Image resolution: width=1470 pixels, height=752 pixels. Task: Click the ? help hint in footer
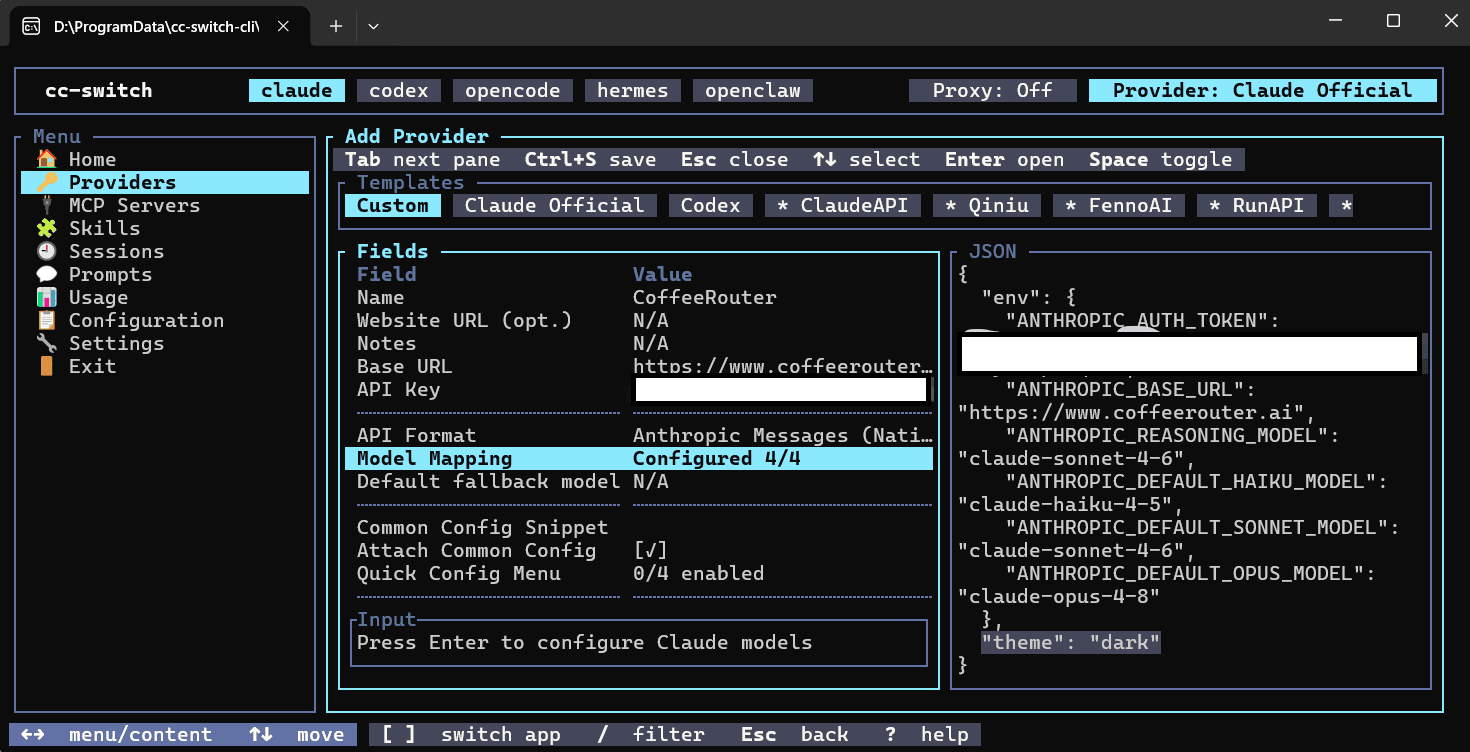pos(927,735)
